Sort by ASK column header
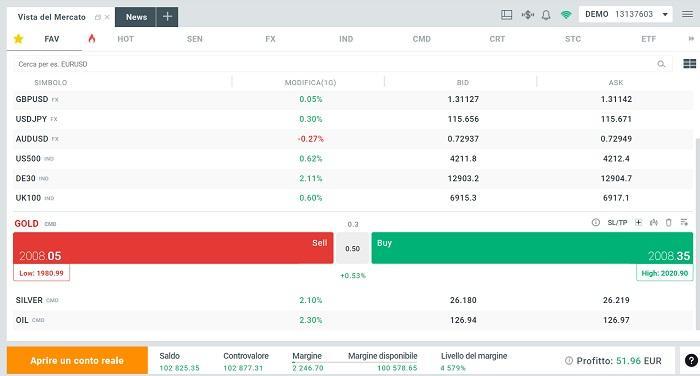The width and height of the screenshot is (700, 376). coord(616,83)
